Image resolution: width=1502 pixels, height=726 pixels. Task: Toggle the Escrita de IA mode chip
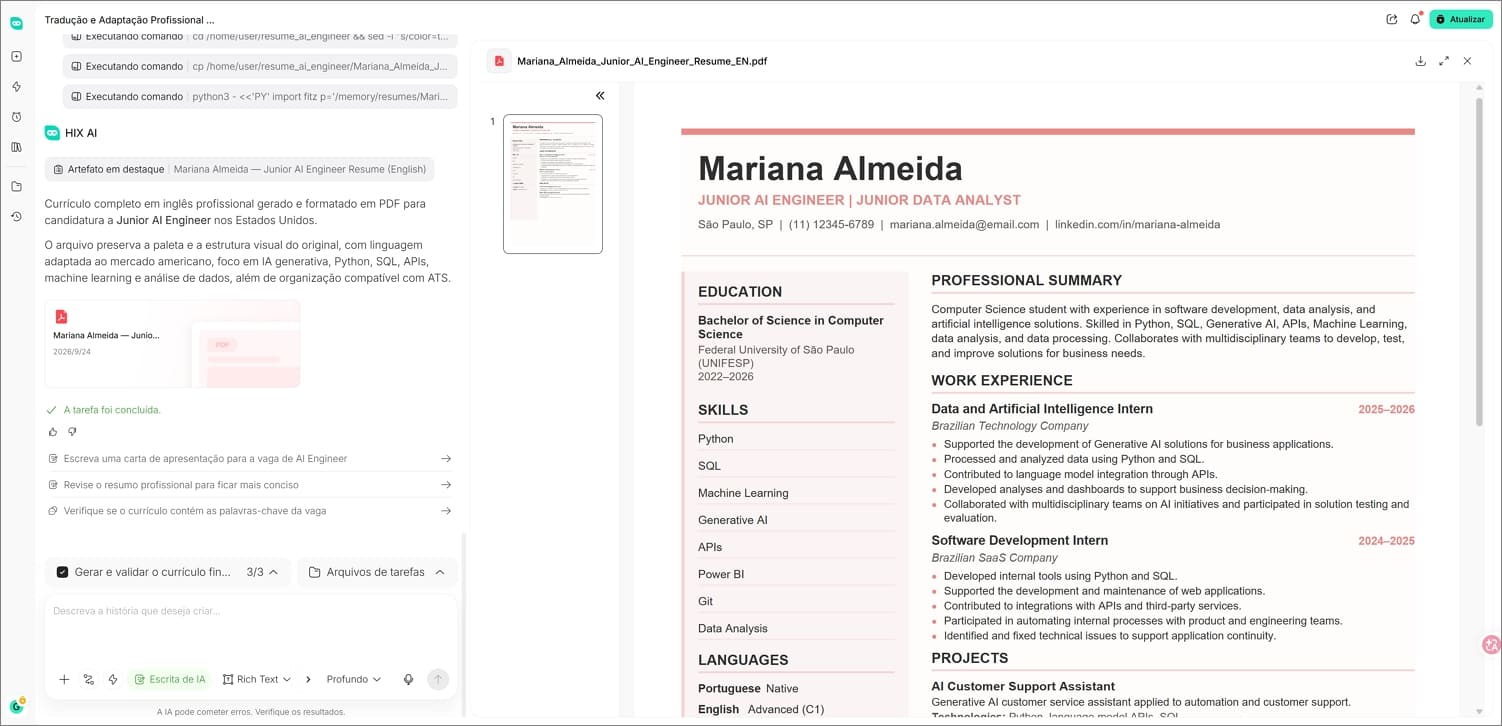(x=169, y=679)
